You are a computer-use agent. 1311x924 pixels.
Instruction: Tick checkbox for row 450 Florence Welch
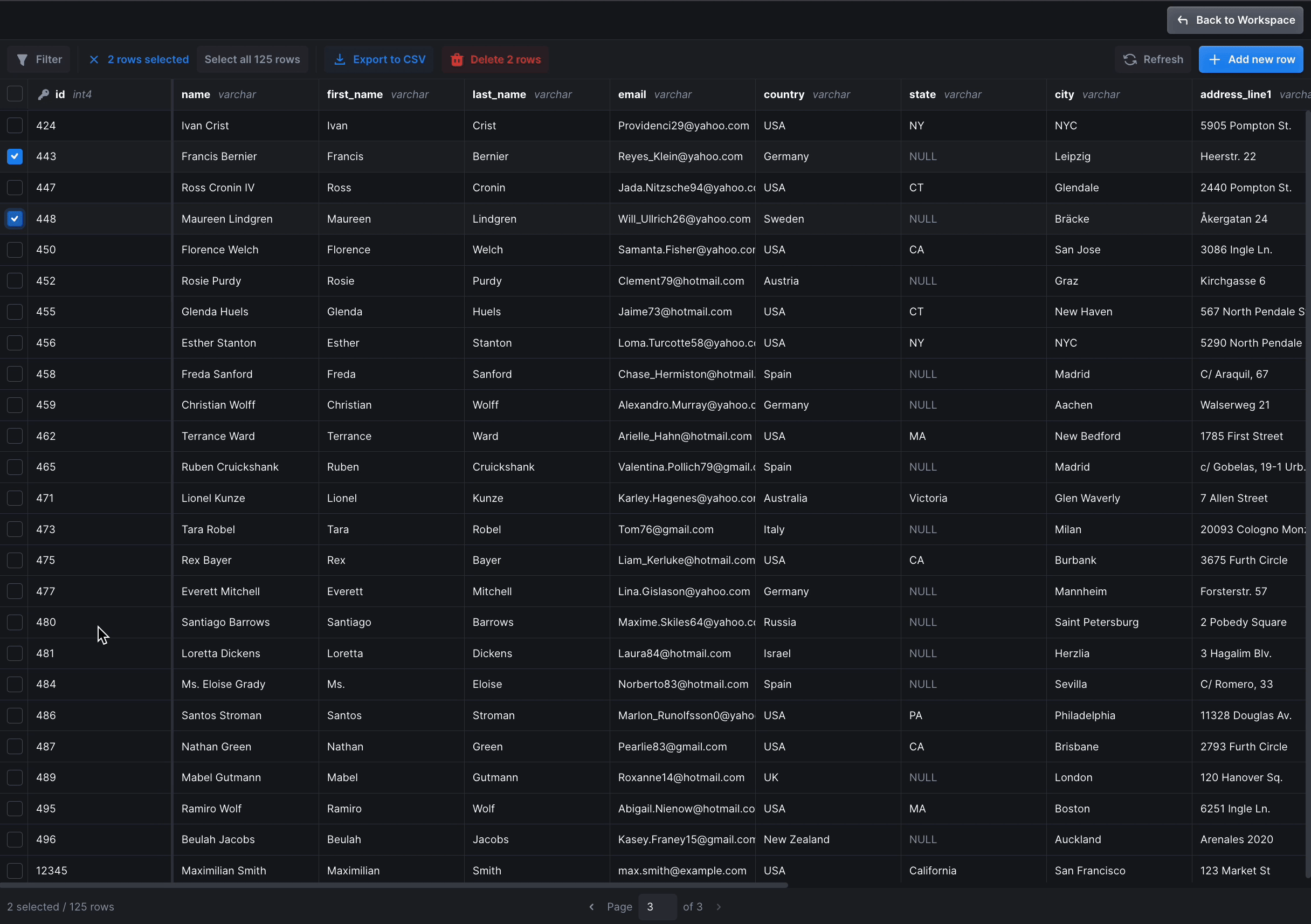click(15, 250)
